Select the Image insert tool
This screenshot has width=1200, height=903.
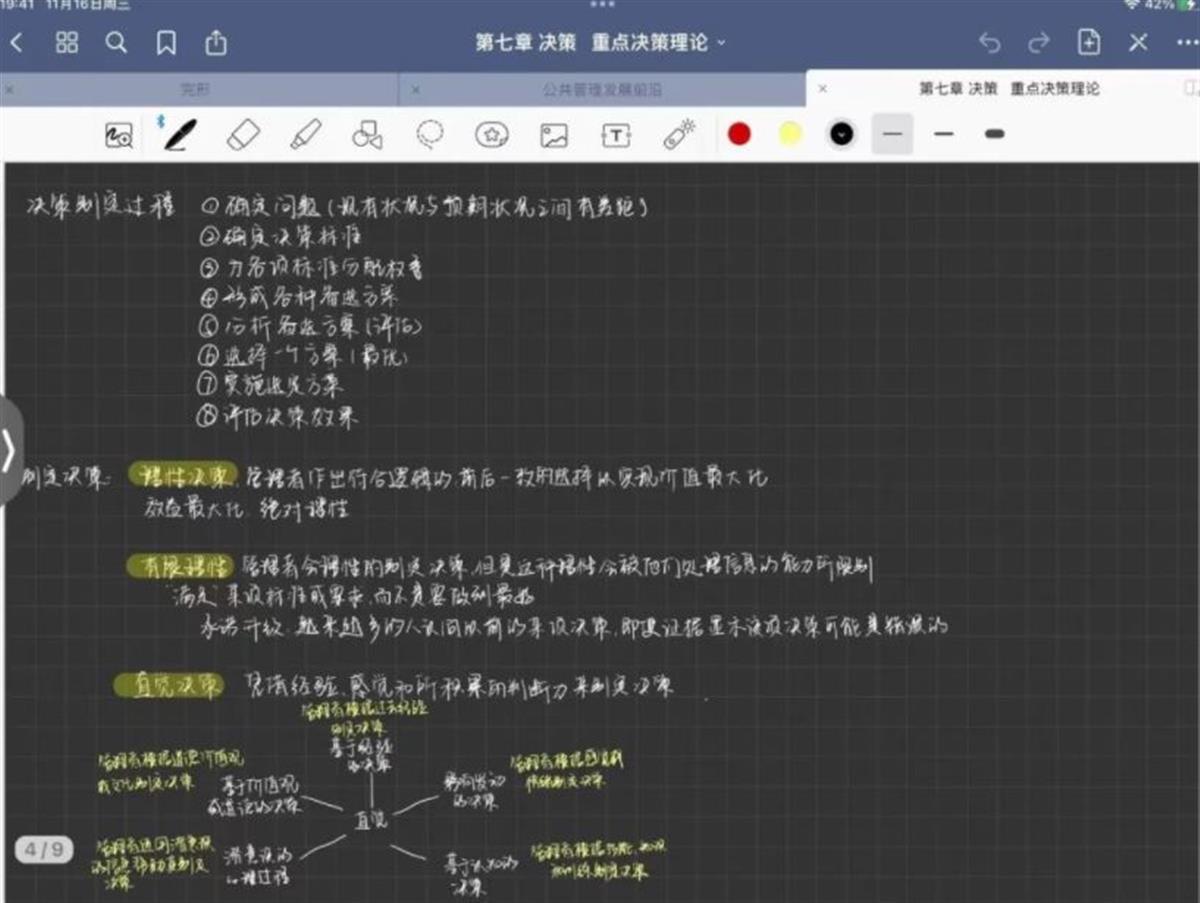click(x=554, y=134)
